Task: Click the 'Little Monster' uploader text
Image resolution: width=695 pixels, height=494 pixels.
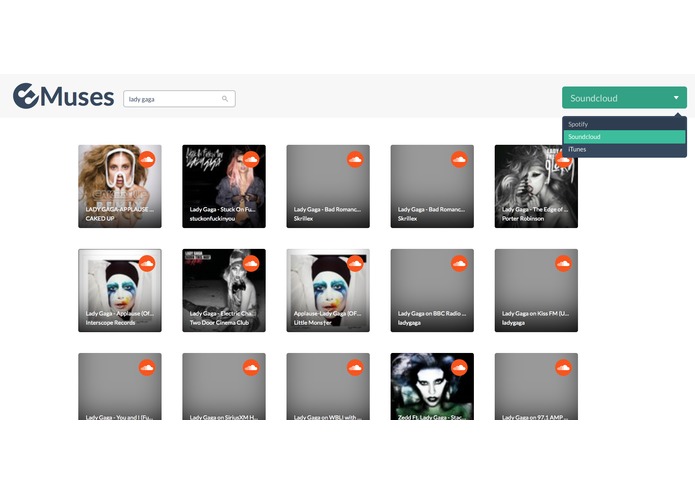Action: pos(312,323)
